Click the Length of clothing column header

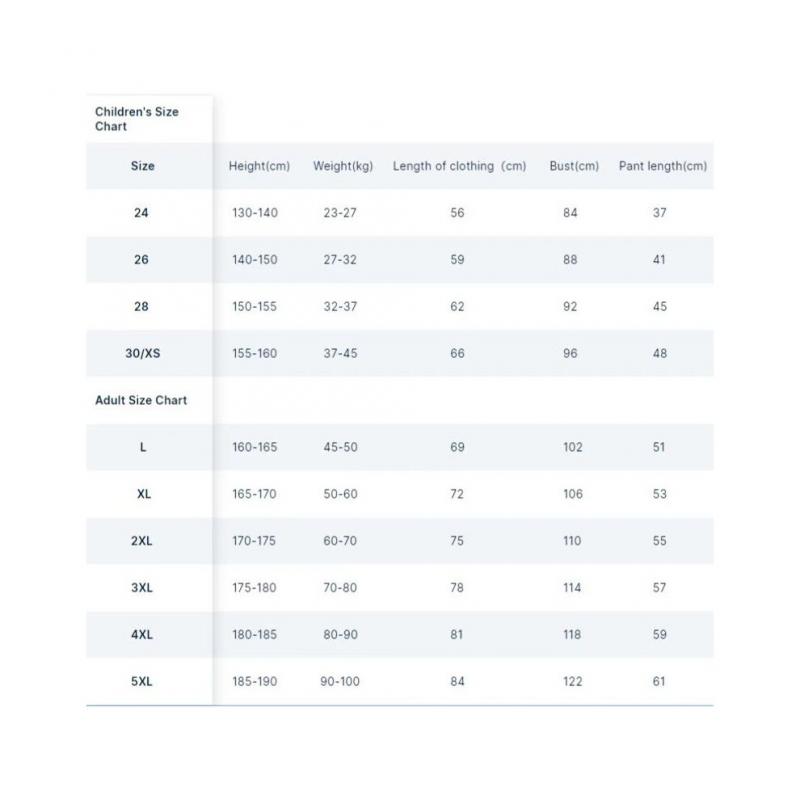pos(459,166)
